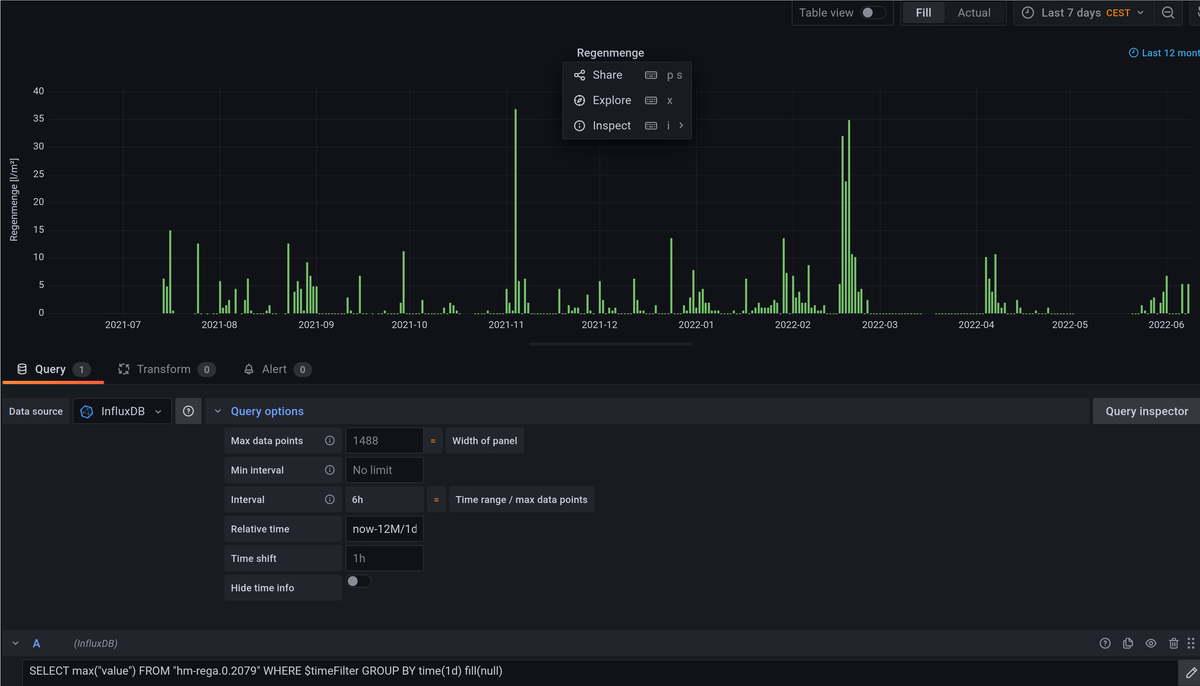Toggle text edit mode with pencil icon

coord(1190,671)
